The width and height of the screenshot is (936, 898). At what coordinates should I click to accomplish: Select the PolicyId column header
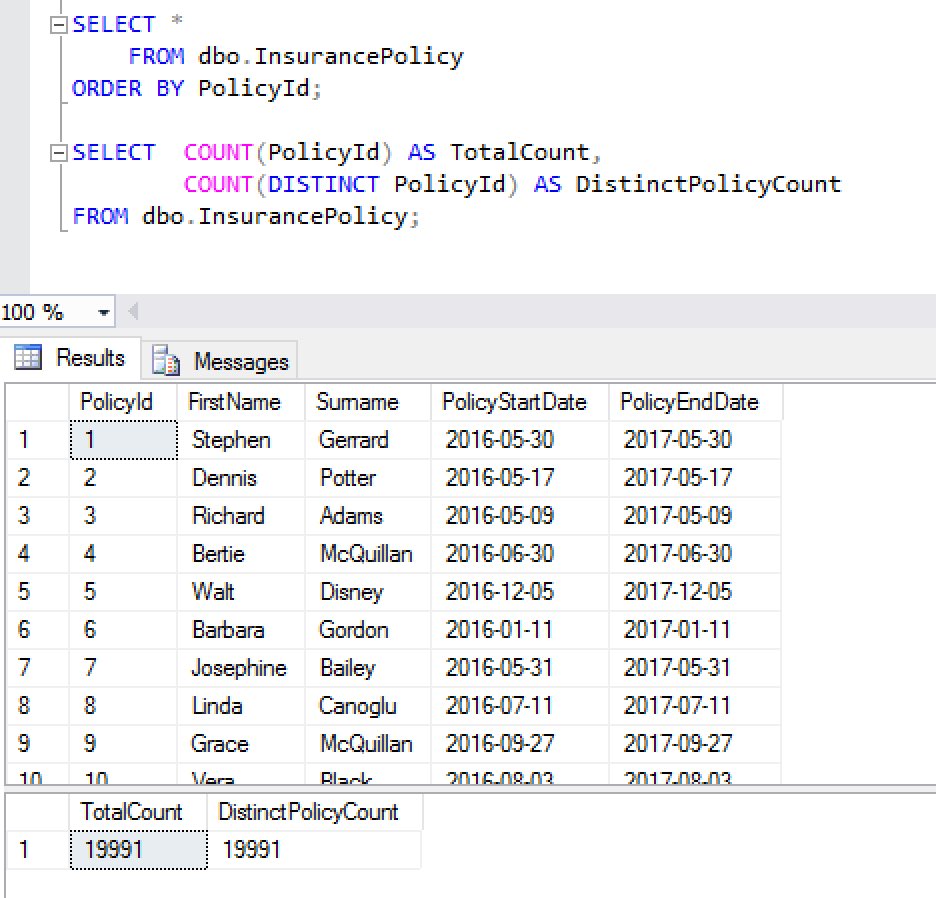coord(123,402)
